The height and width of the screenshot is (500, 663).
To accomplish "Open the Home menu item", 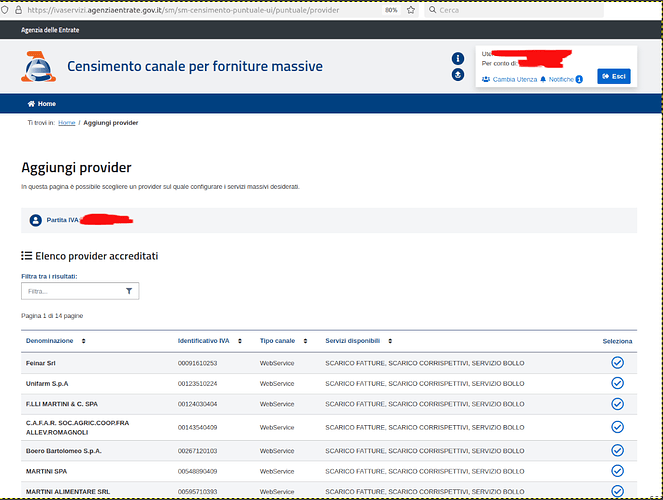I will [41, 104].
